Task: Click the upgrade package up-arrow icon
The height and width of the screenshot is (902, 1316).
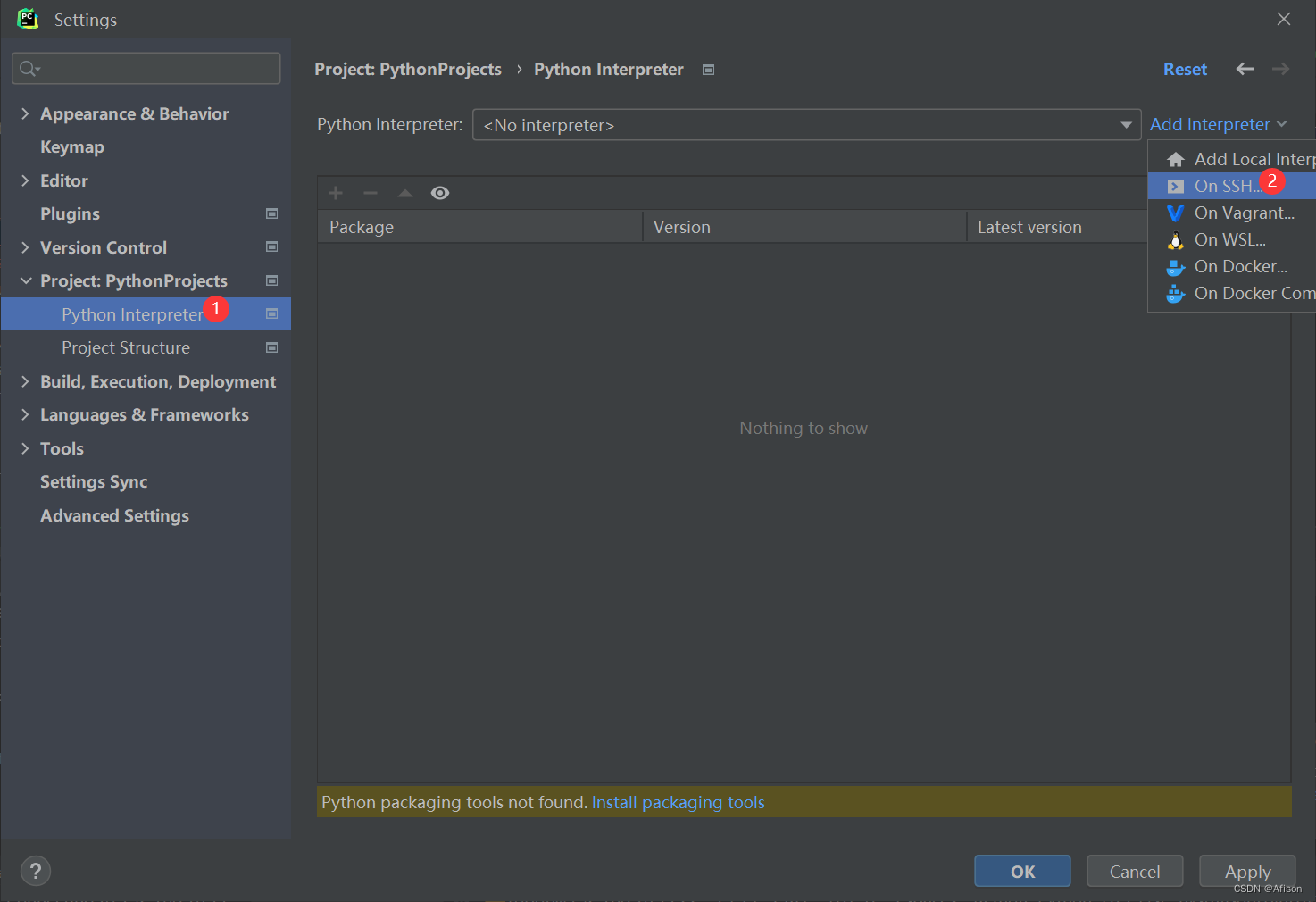Action: (x=405, y=193)
